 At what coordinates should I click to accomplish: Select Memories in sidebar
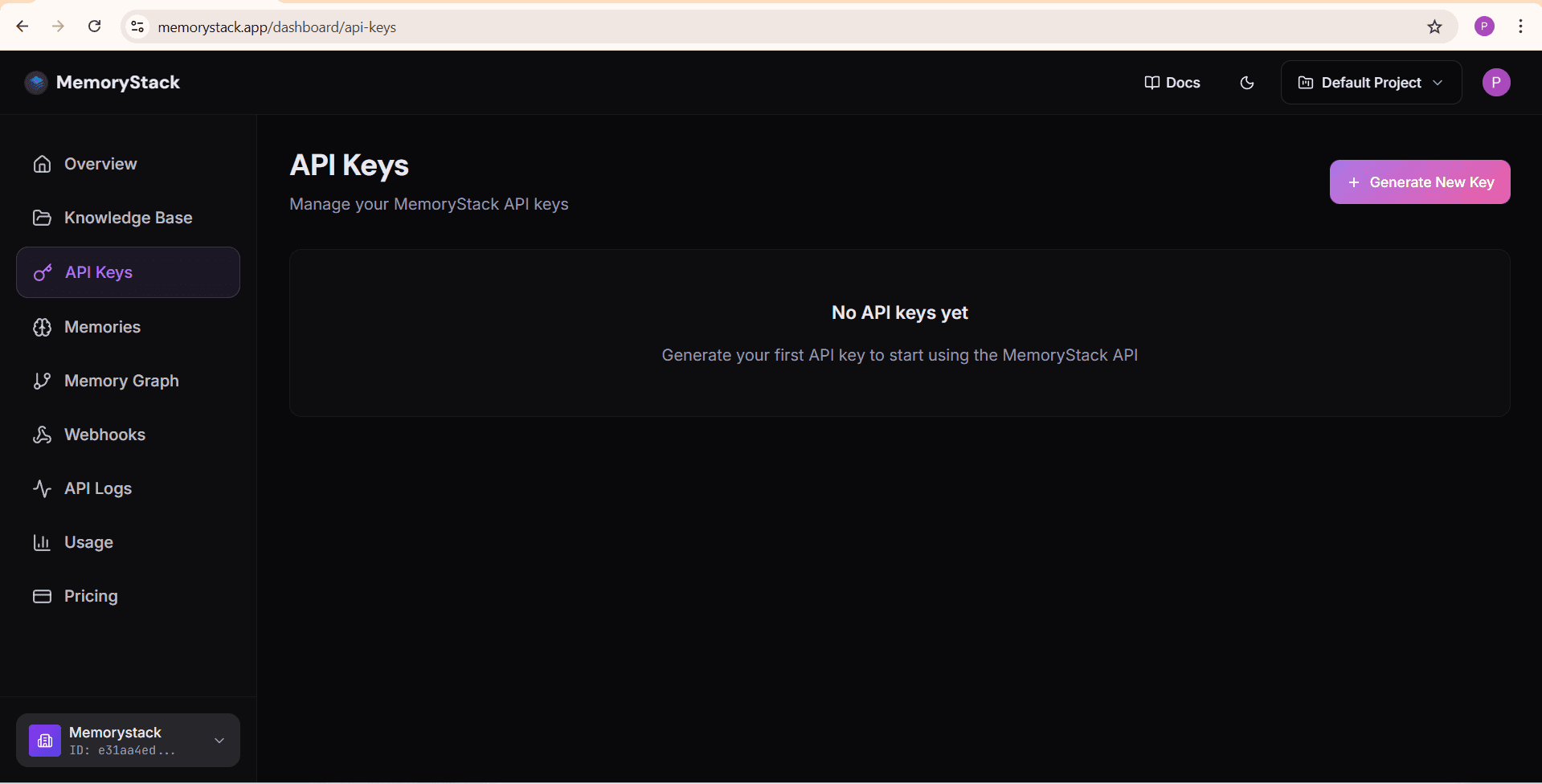pos(128,327)
